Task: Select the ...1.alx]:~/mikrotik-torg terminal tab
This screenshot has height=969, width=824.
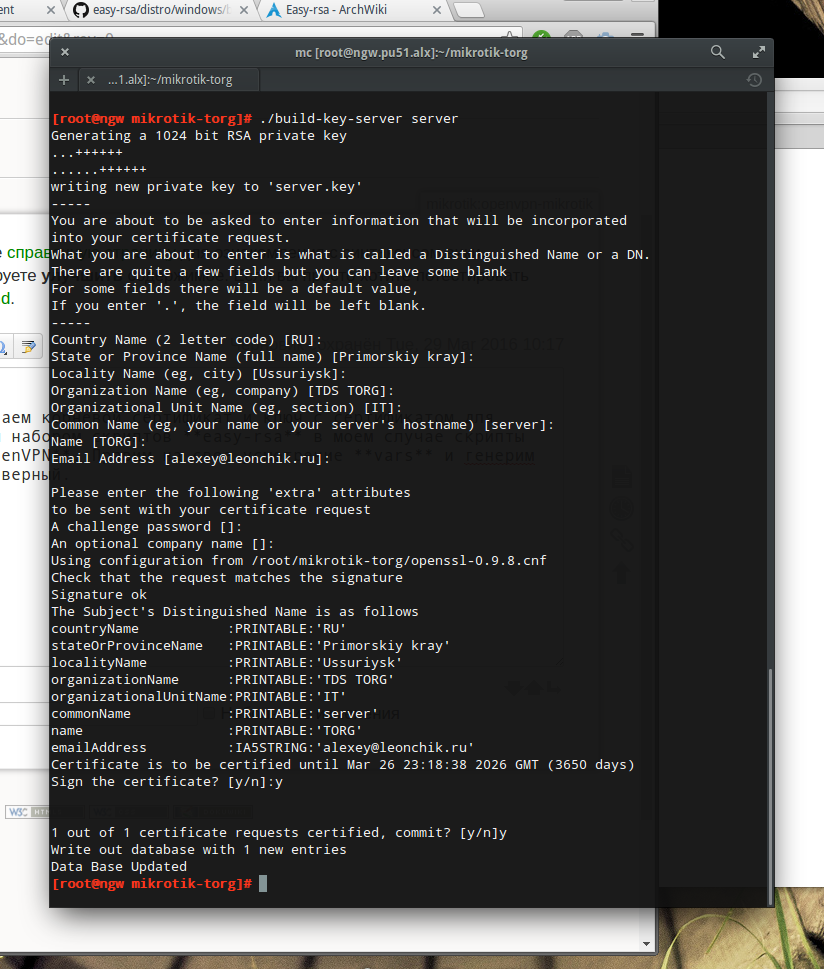Action: point(170,80)
